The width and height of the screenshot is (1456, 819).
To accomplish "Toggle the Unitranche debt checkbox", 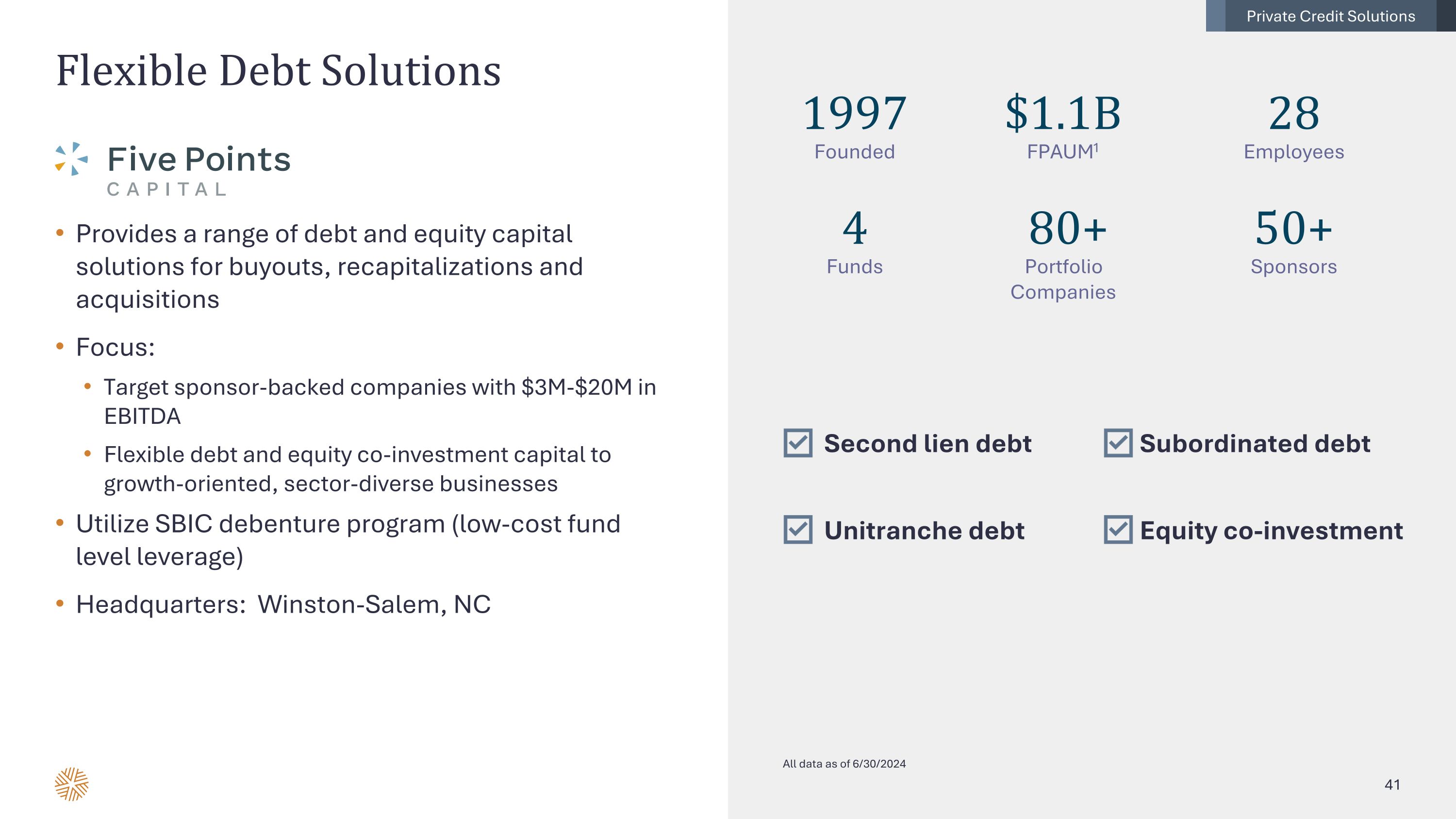I will point(797,529).
